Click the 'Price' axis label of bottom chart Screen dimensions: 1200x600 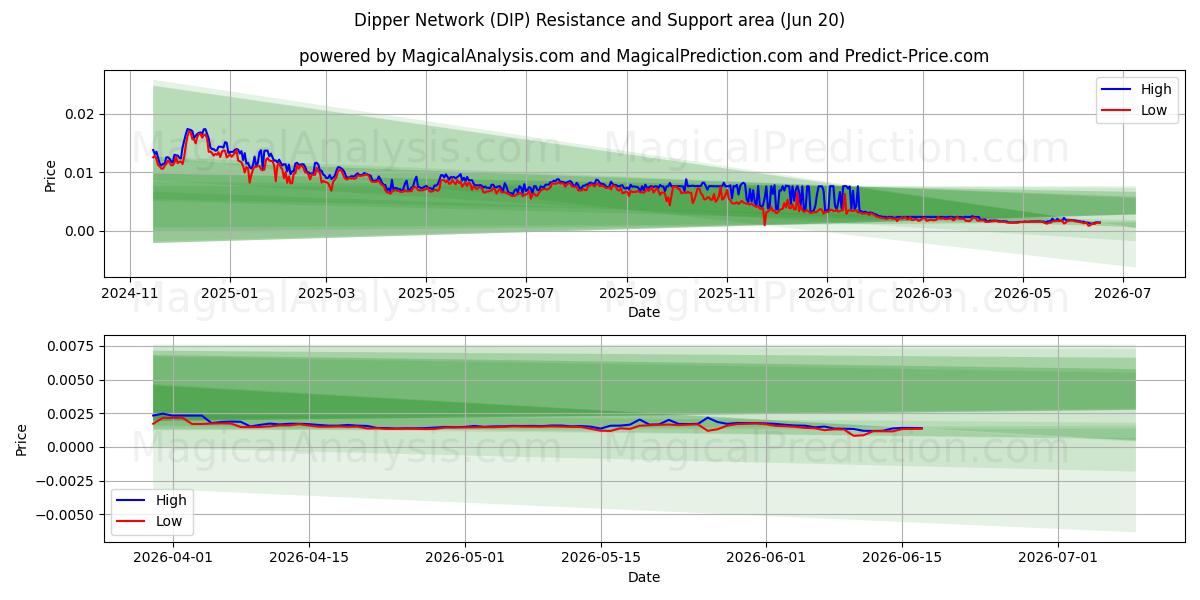(22, 439)
